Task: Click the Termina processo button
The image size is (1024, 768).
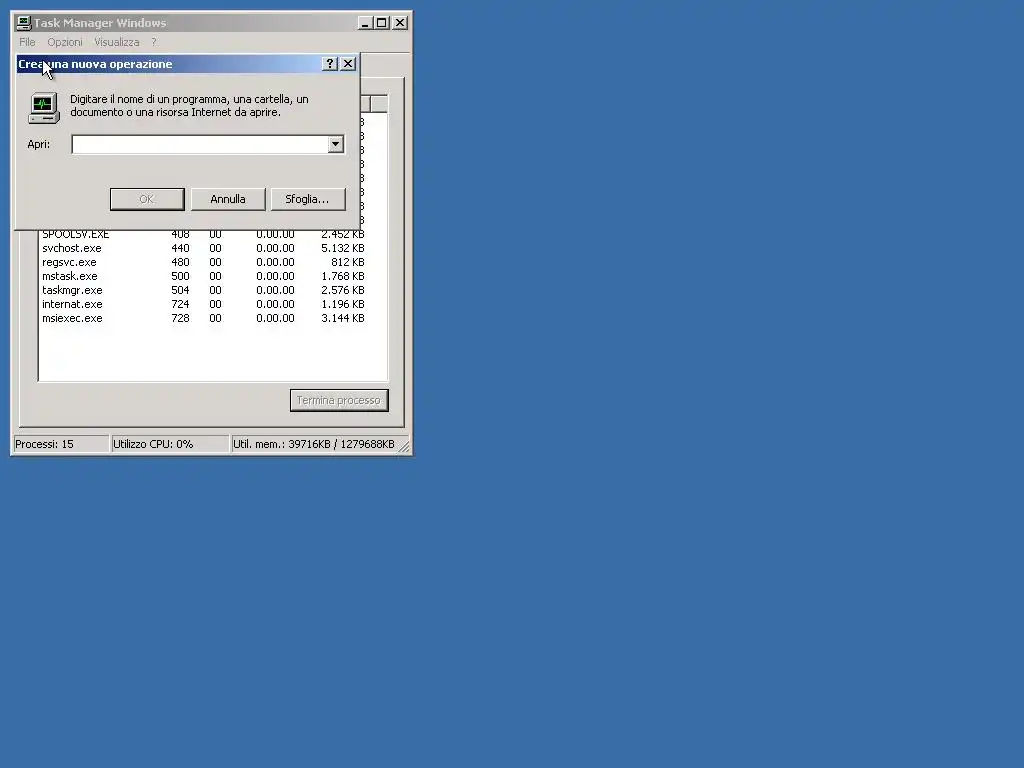Action: point(339,400)
